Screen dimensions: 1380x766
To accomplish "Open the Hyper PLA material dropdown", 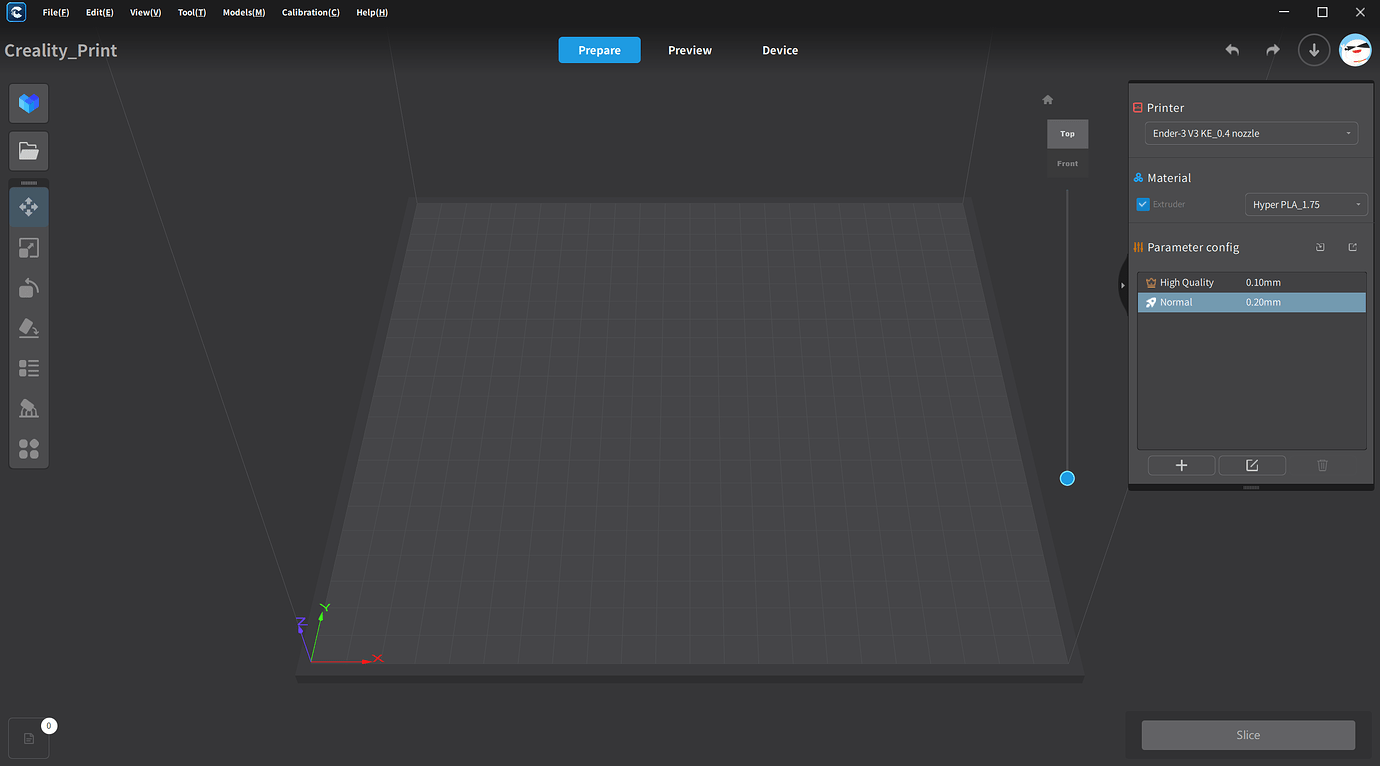I will click(x=1306, y=204).
